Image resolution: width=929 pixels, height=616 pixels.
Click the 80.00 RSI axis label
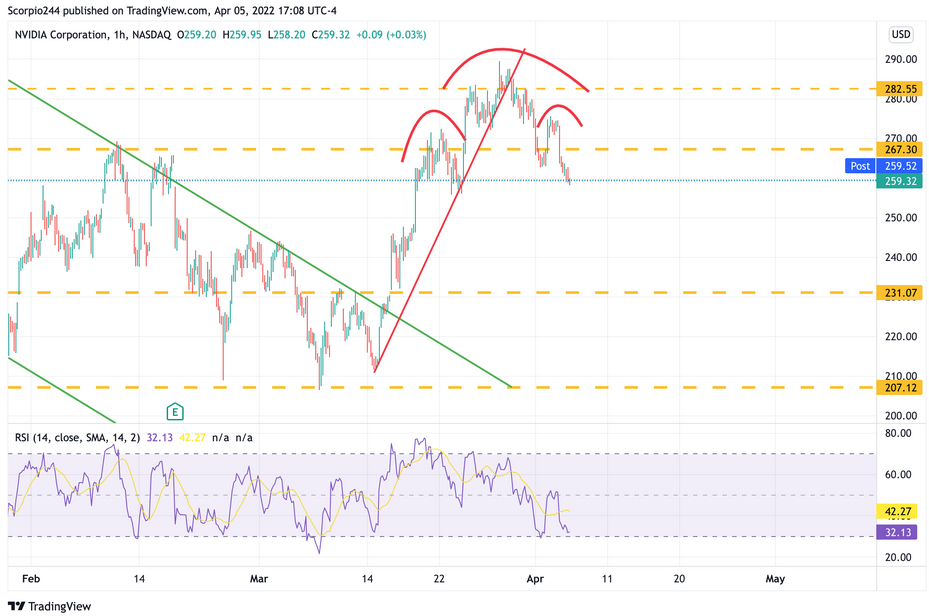coord(898,433)
